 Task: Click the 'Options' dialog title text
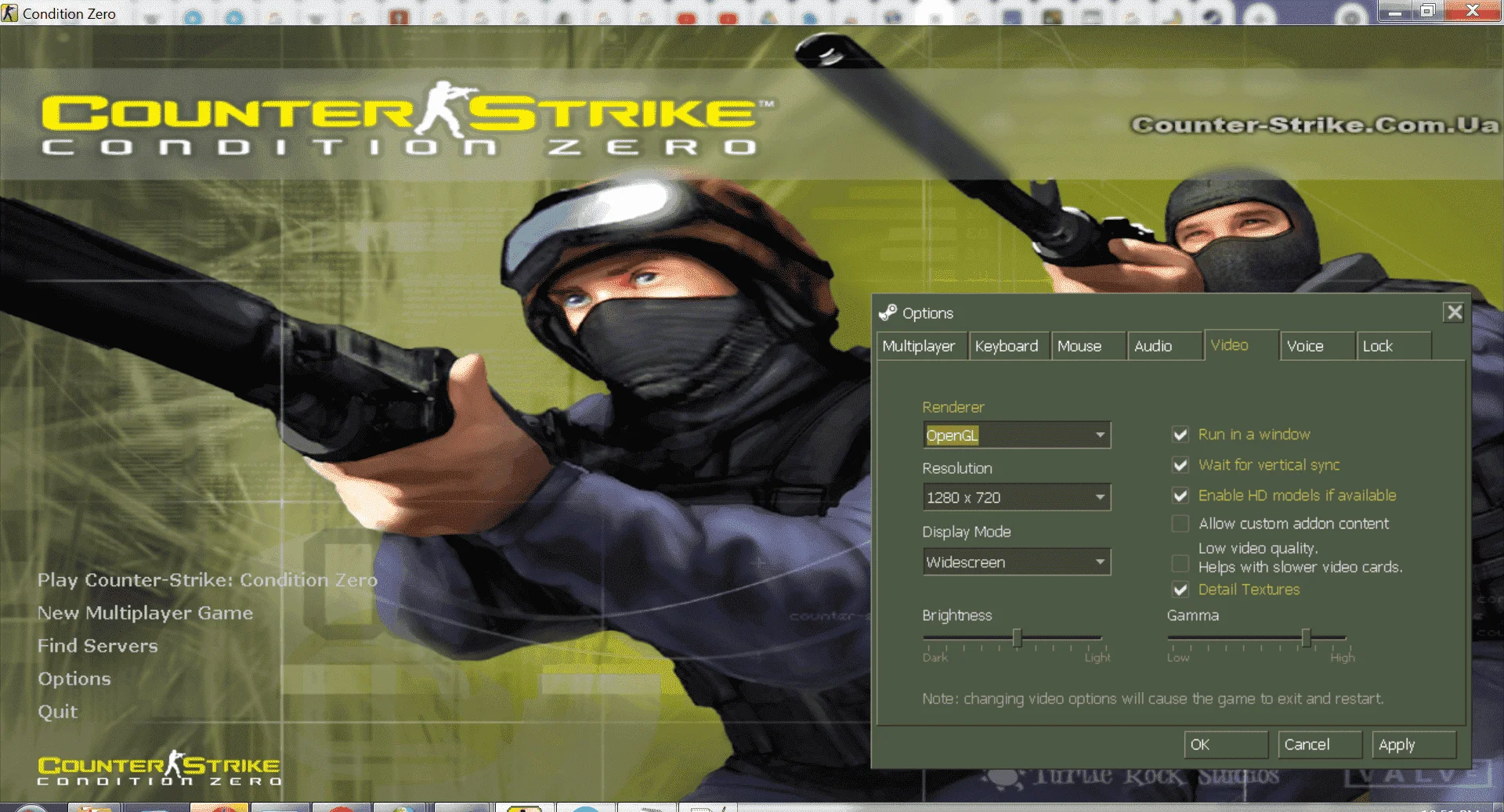[928, 313]
